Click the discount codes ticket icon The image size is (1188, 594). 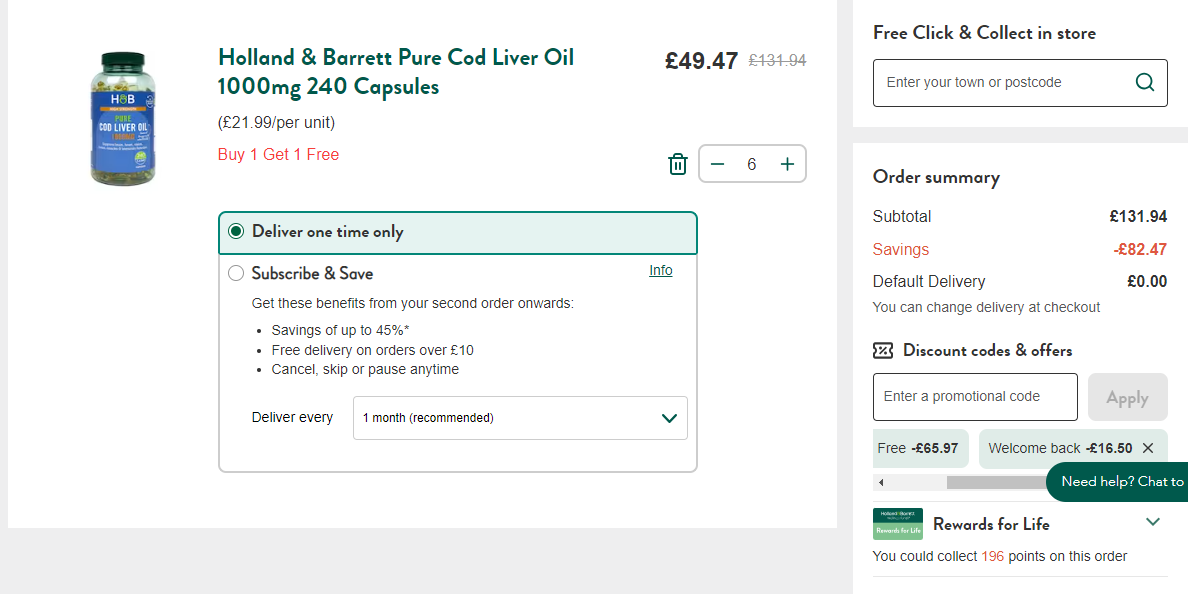click(x=883, y=351)
